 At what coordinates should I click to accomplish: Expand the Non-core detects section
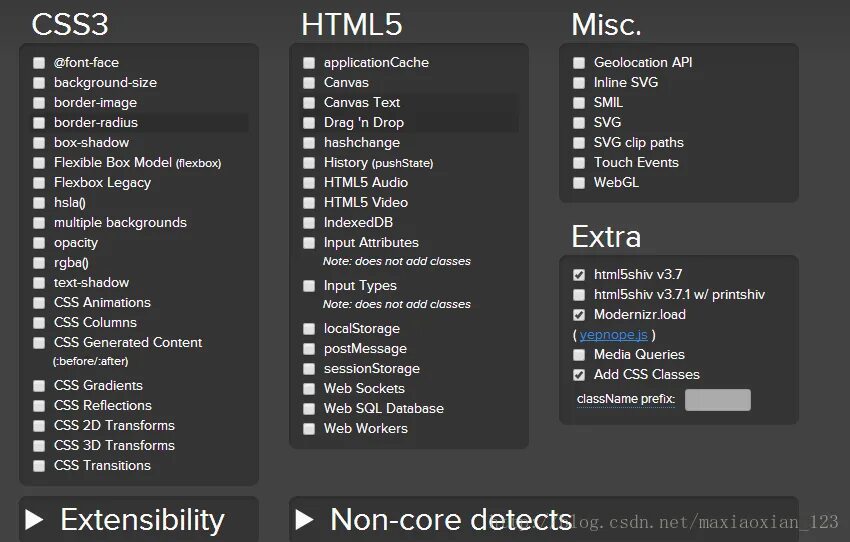[x=305, y=520]
